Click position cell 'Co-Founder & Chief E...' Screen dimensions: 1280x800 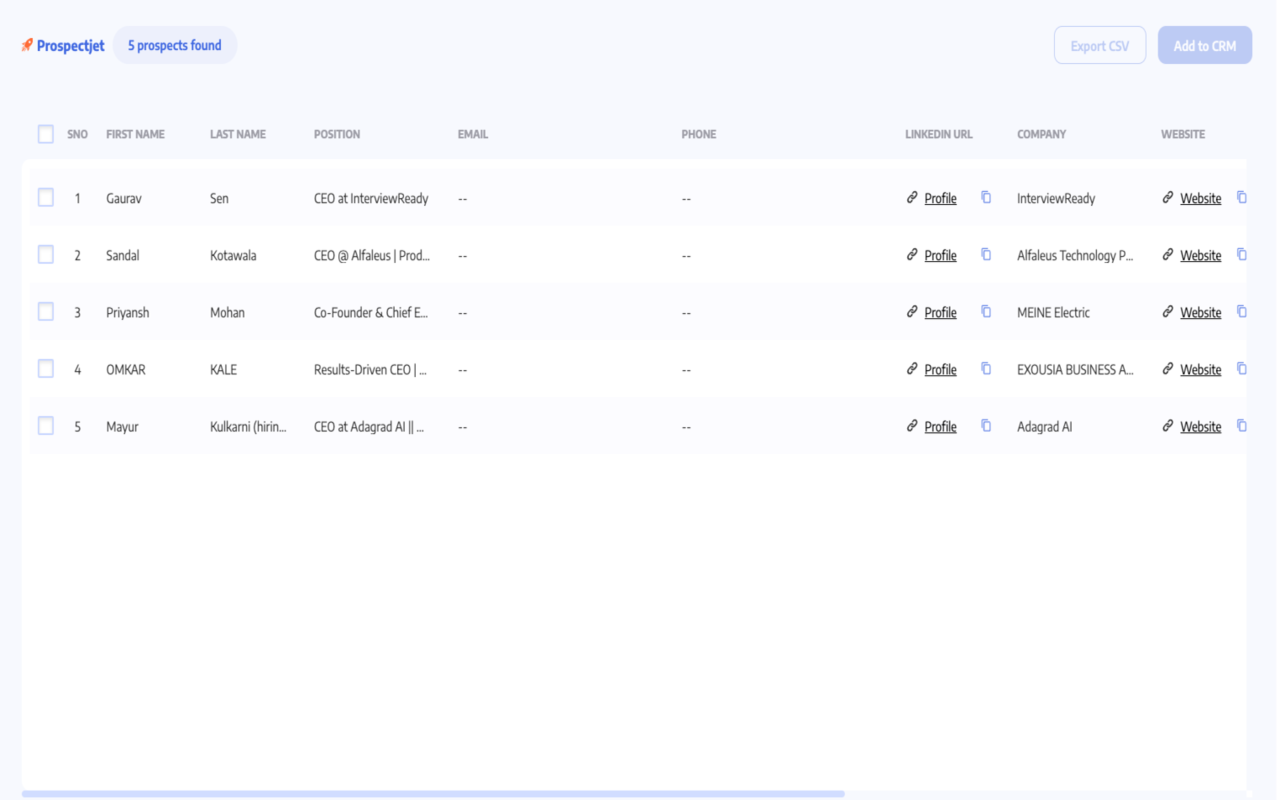coord(371,312)
